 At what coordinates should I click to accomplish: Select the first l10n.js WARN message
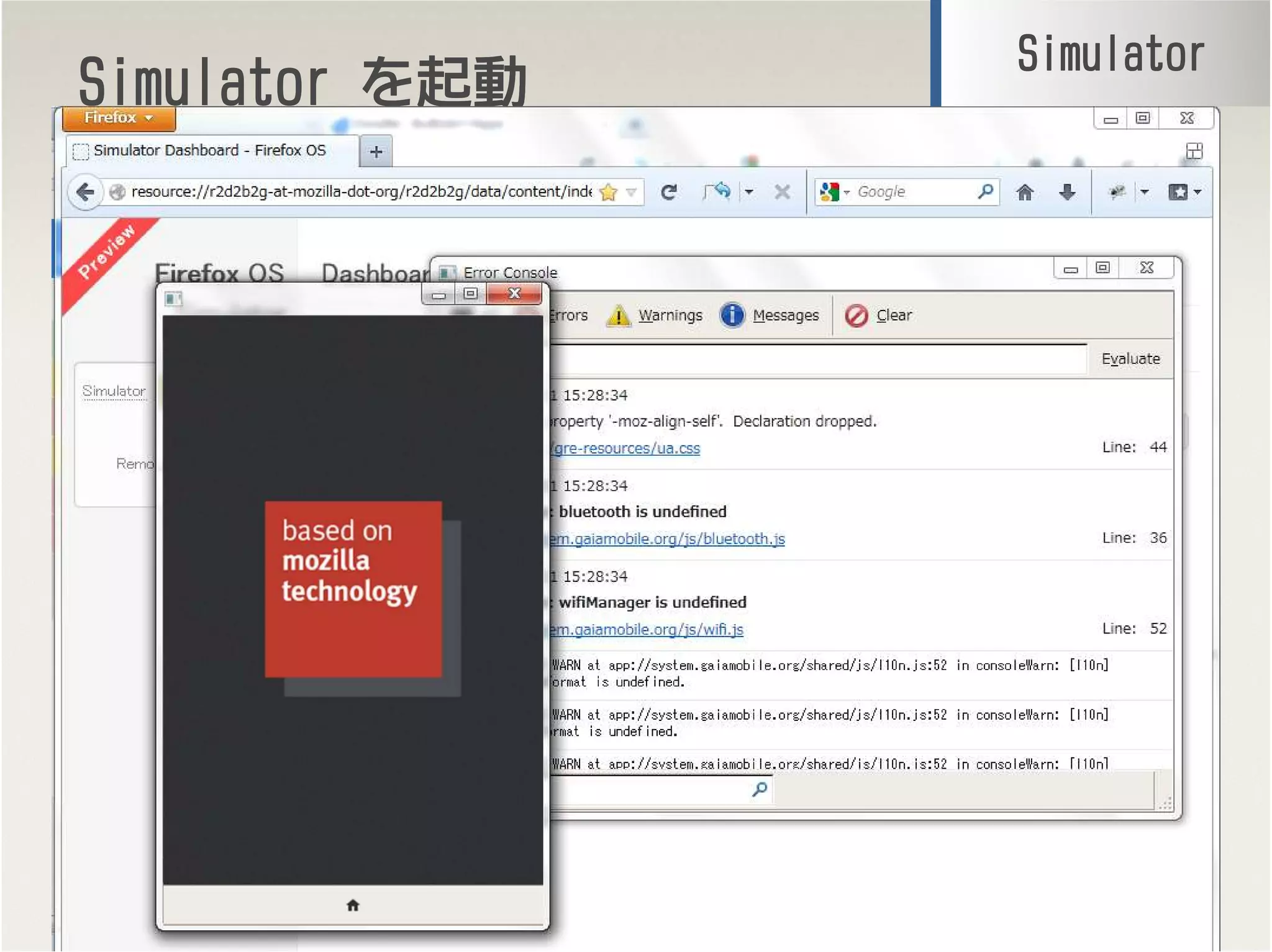[830, 674]
